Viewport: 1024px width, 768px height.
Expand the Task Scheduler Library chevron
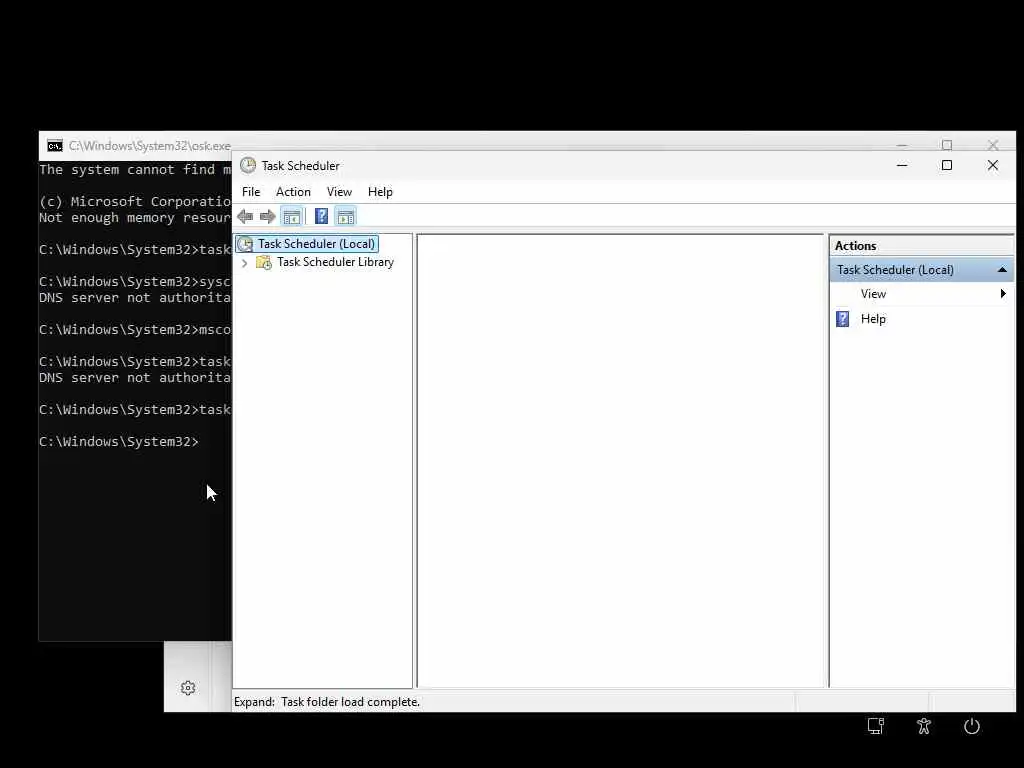coord(244,263)
